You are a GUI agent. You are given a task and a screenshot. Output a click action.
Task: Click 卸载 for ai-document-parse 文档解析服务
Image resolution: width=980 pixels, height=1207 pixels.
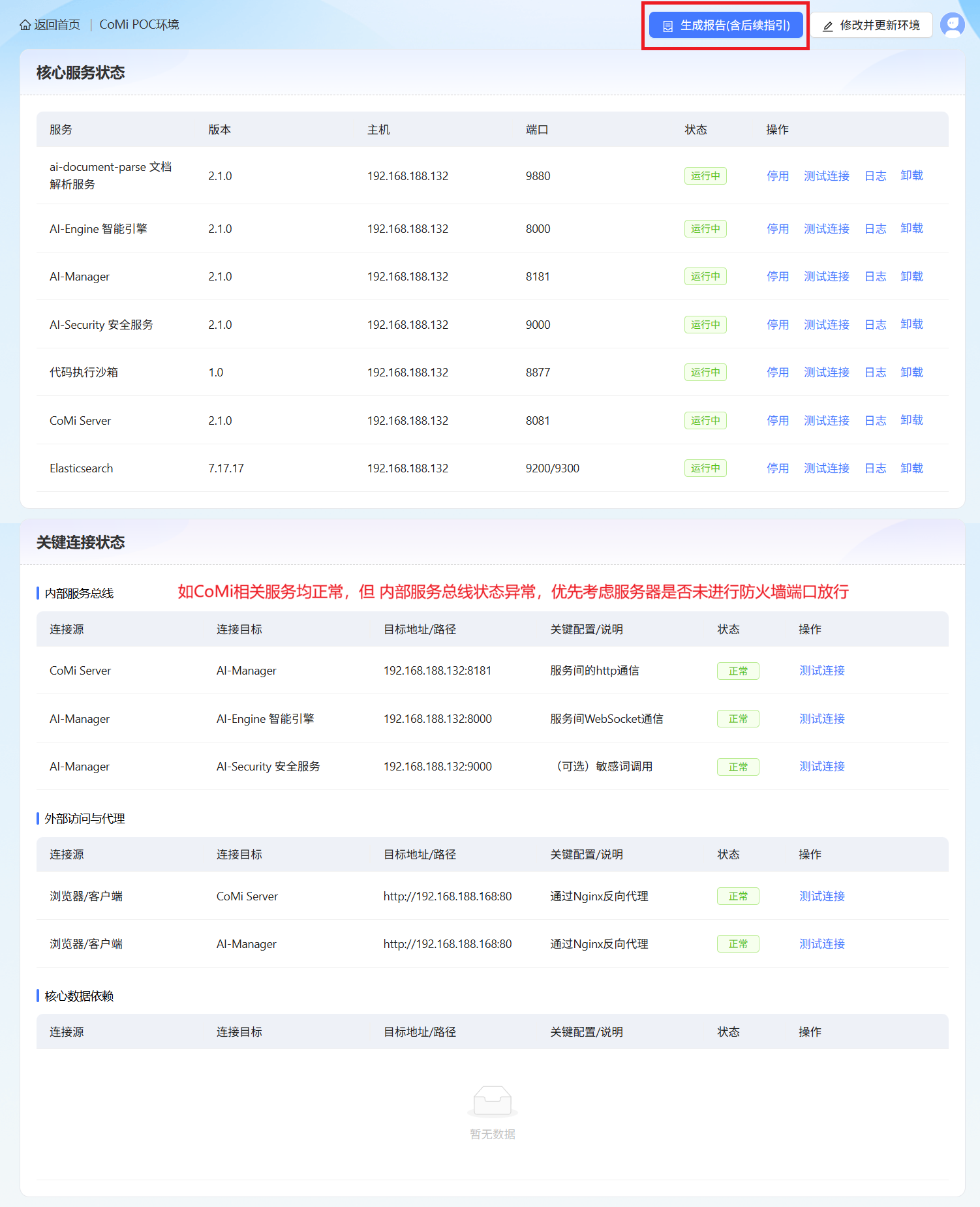click(x=911, y=176)
